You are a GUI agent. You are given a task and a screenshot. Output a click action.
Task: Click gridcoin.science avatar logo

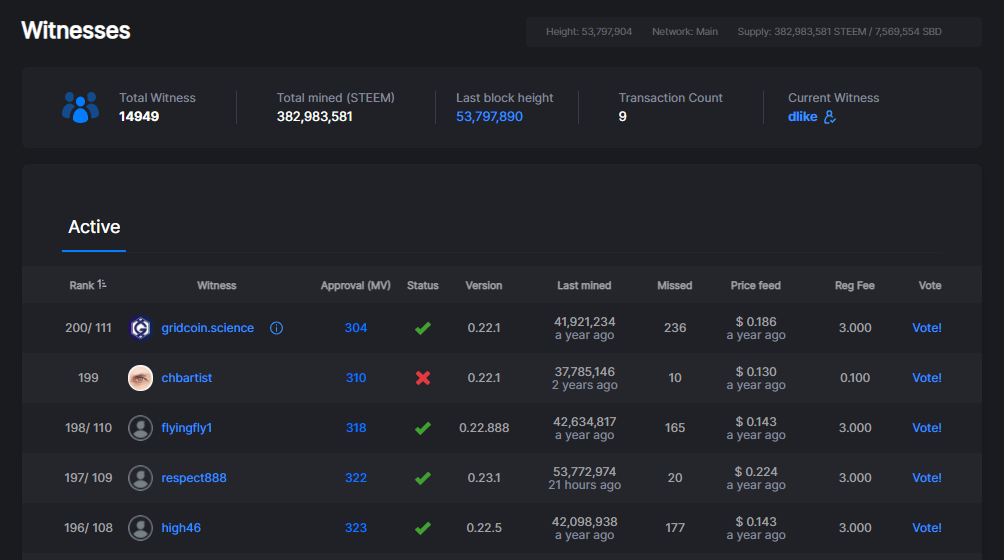(x=140, y=328)
